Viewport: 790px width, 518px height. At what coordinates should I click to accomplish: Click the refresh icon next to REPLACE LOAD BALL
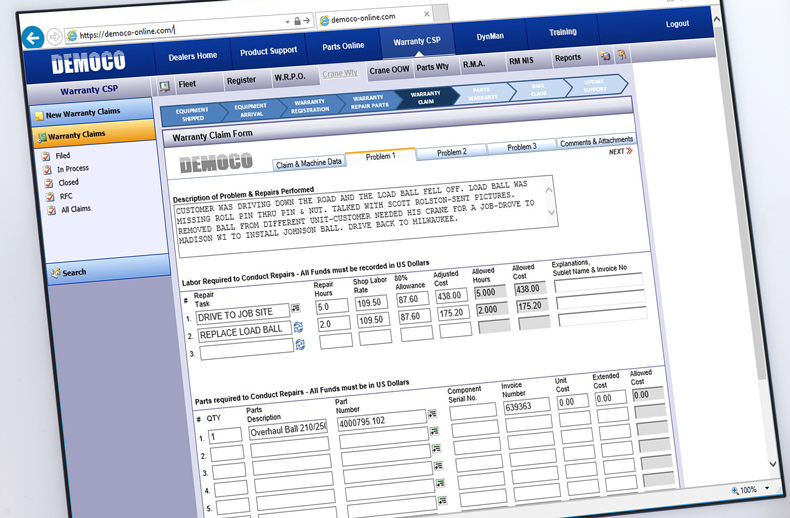[x=298, y=327]
